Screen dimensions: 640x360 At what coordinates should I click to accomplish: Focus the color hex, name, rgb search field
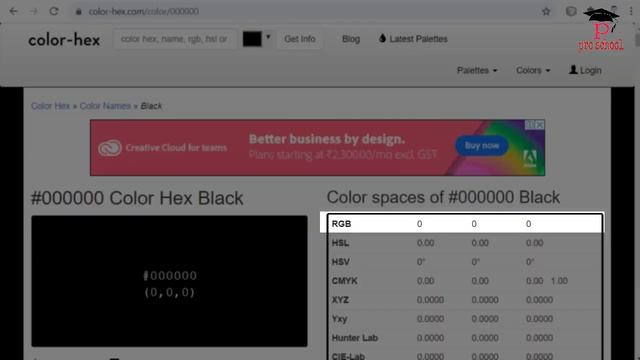[174, 39]
